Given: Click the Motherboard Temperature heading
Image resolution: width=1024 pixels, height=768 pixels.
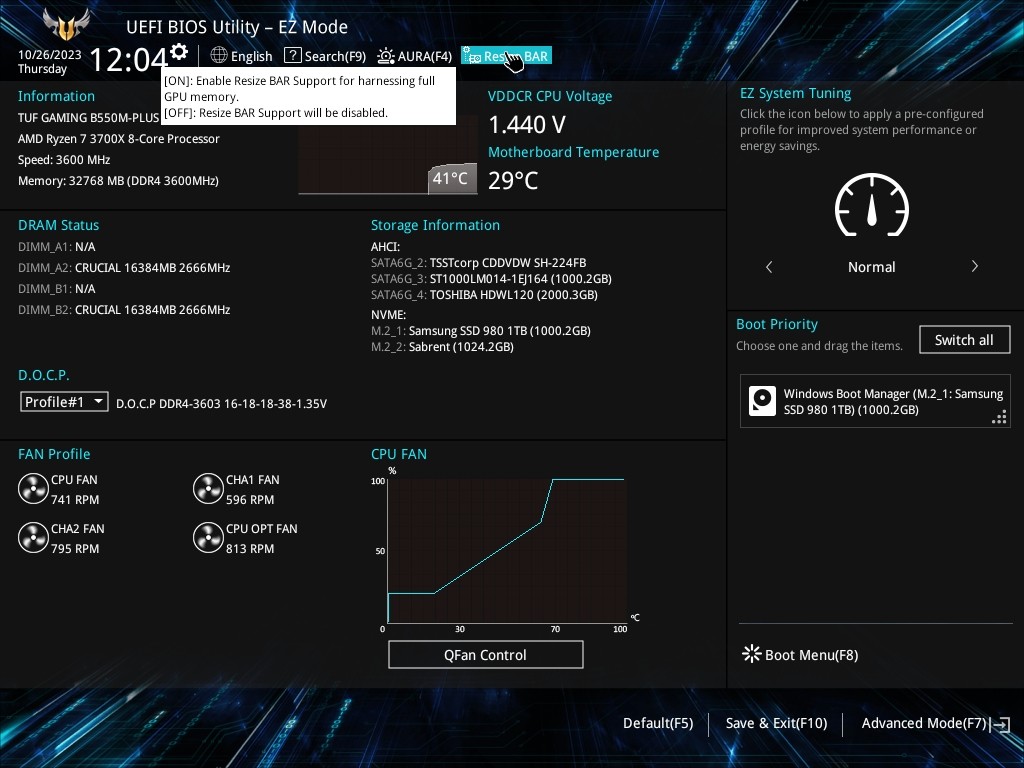Looking at the screenshot, I should coord(573,152).
